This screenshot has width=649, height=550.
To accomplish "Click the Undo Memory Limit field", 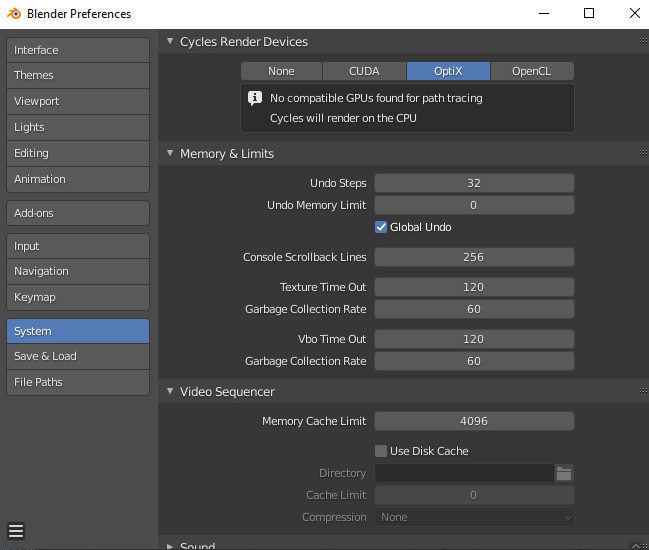I will tap(474, 205).
